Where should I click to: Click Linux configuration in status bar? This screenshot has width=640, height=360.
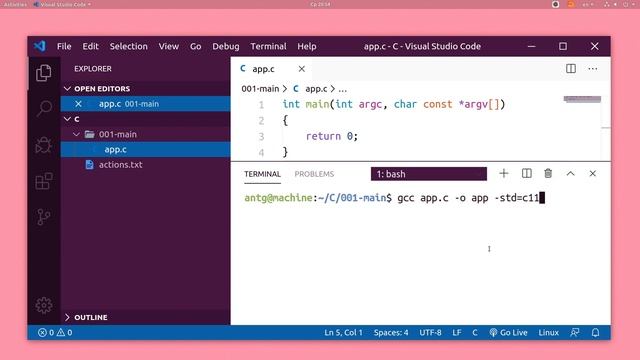click(x=548, y=333)
